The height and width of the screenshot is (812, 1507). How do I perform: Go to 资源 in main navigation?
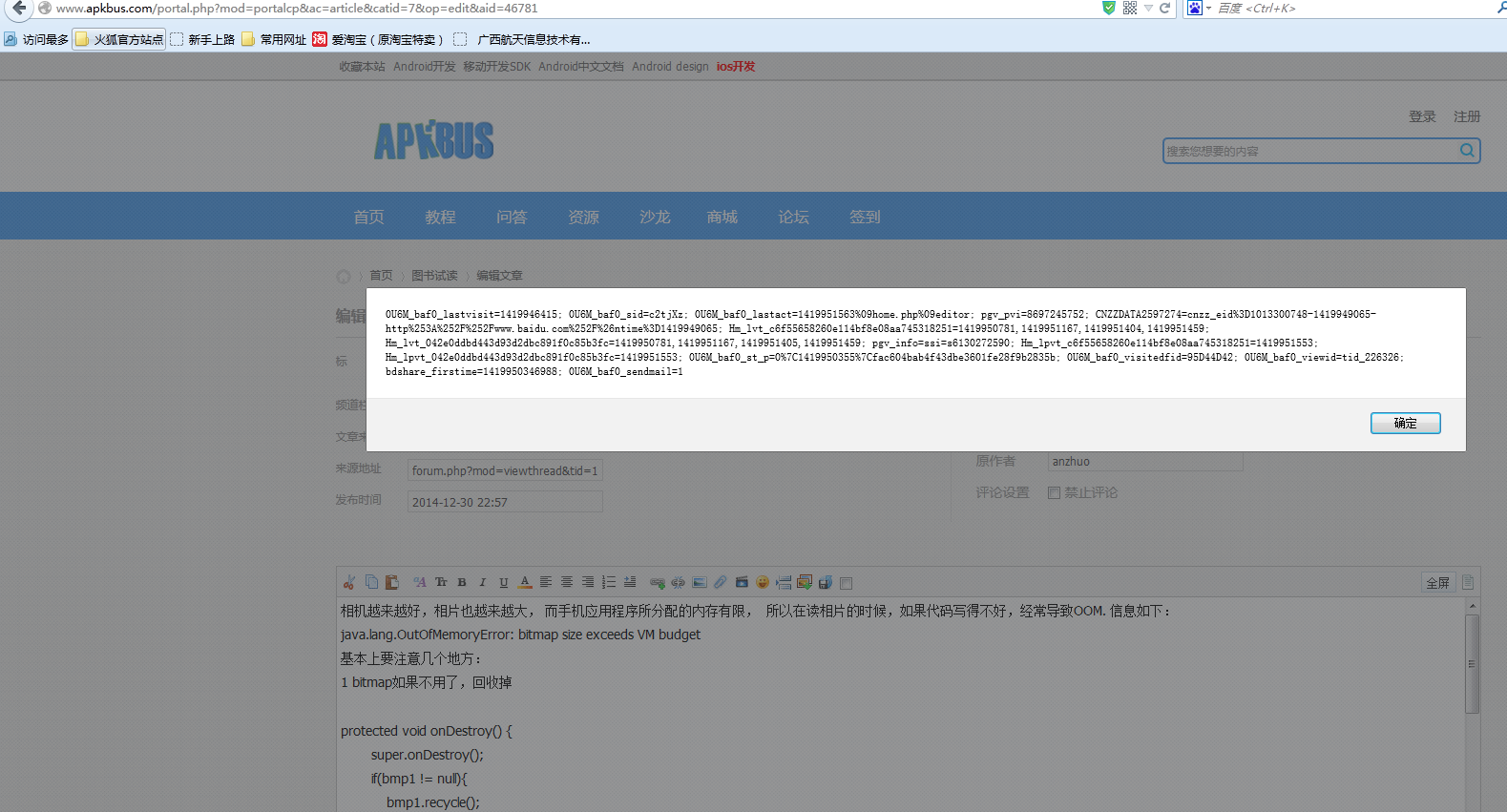pos(583,217)
